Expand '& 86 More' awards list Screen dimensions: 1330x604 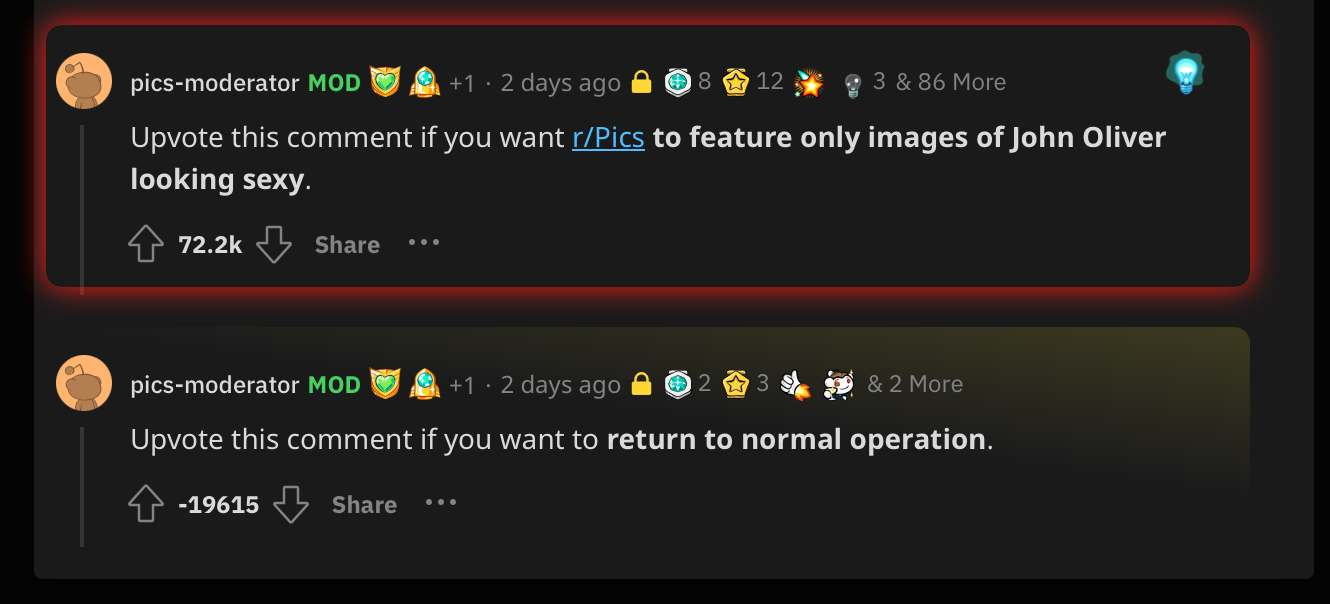point(950,82)
